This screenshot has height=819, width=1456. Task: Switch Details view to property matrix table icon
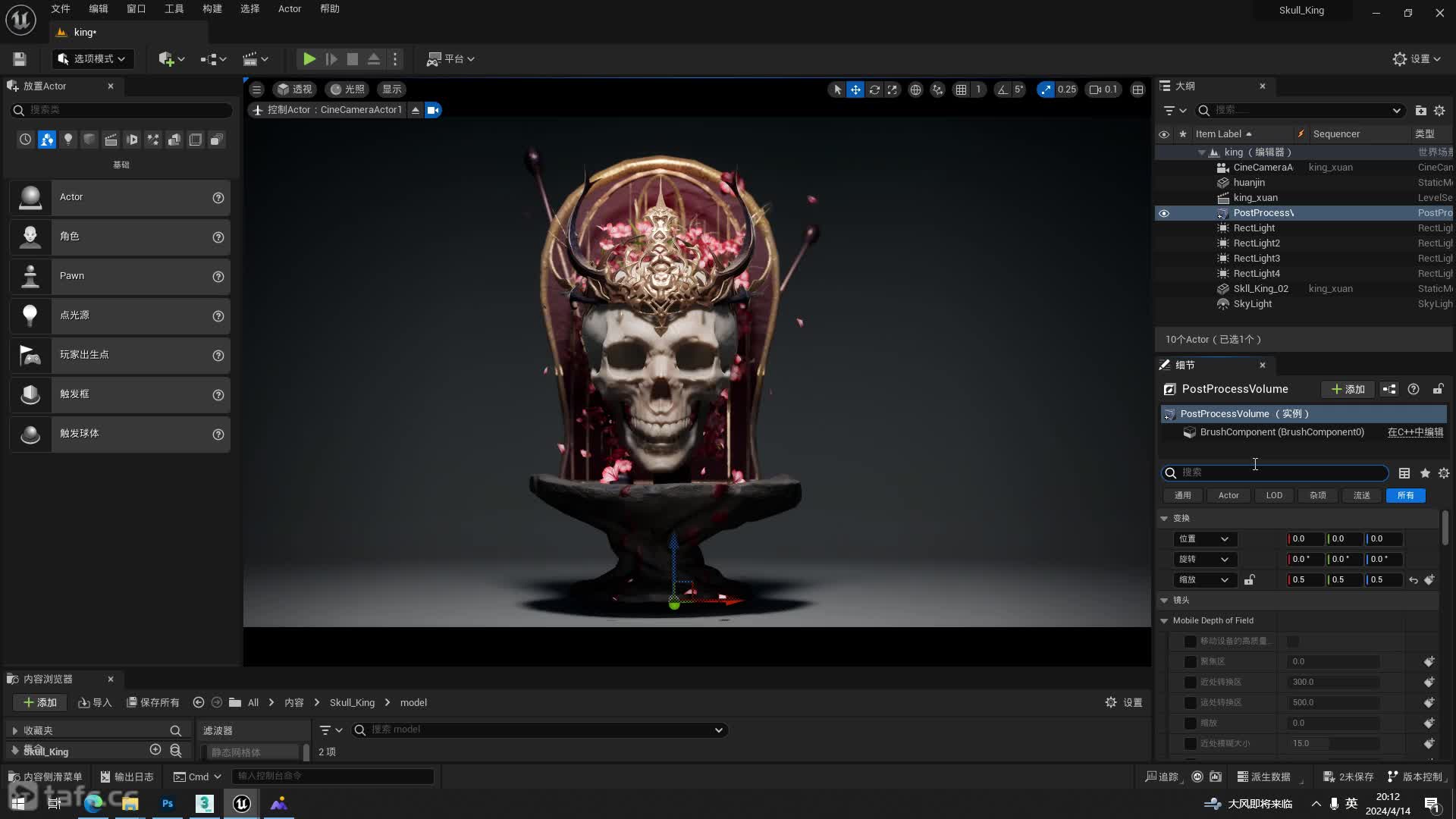point(1404,473)
